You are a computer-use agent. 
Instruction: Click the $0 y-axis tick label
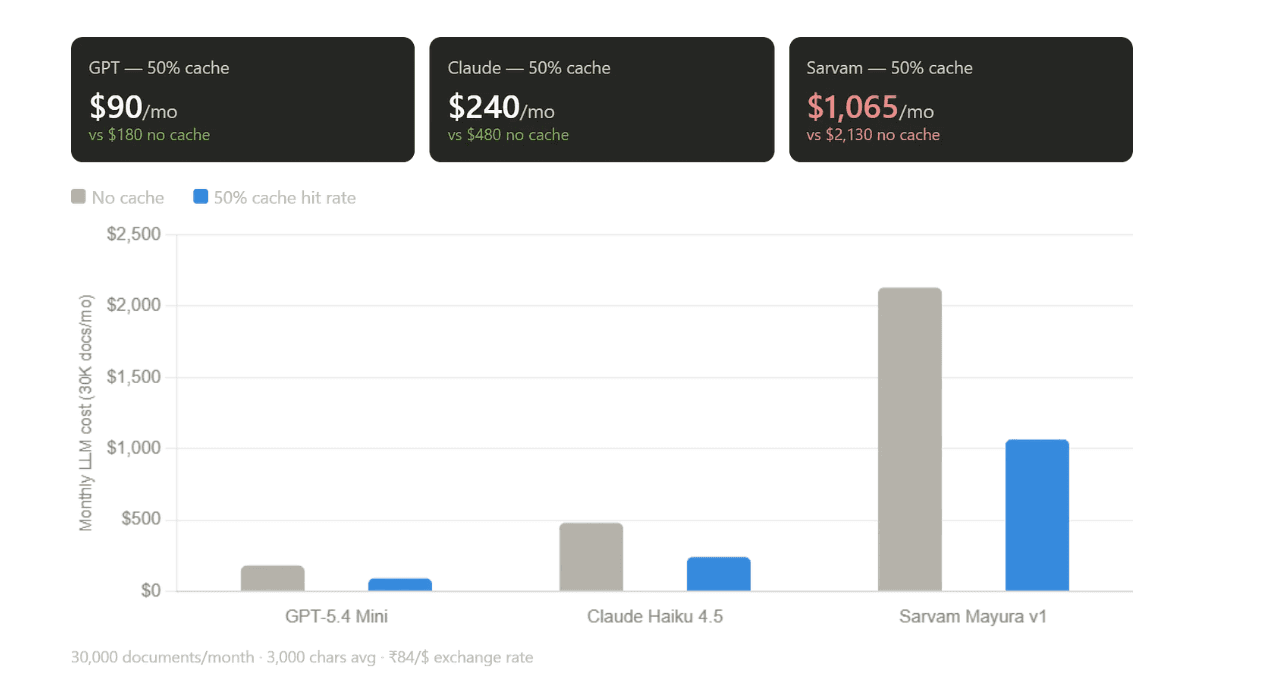pyautogui.click(x=150, y=591)
